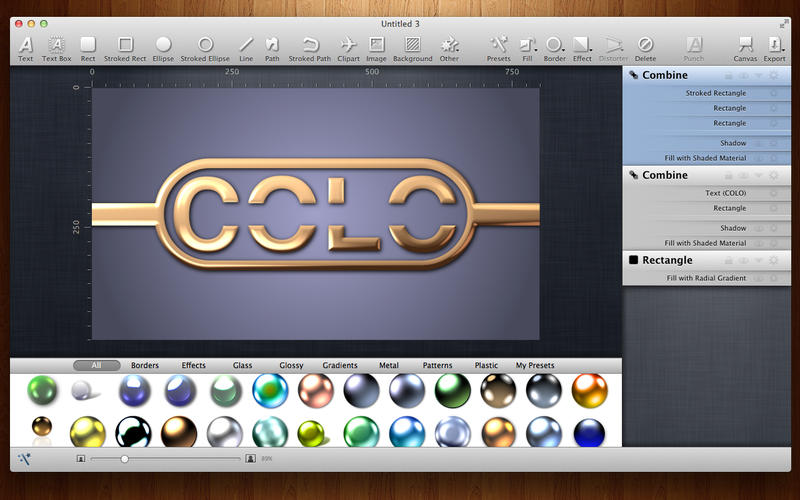Choose the Ellipse shape tool
The width and height of the screenshot is (800, 500).
tap(163, 49)
